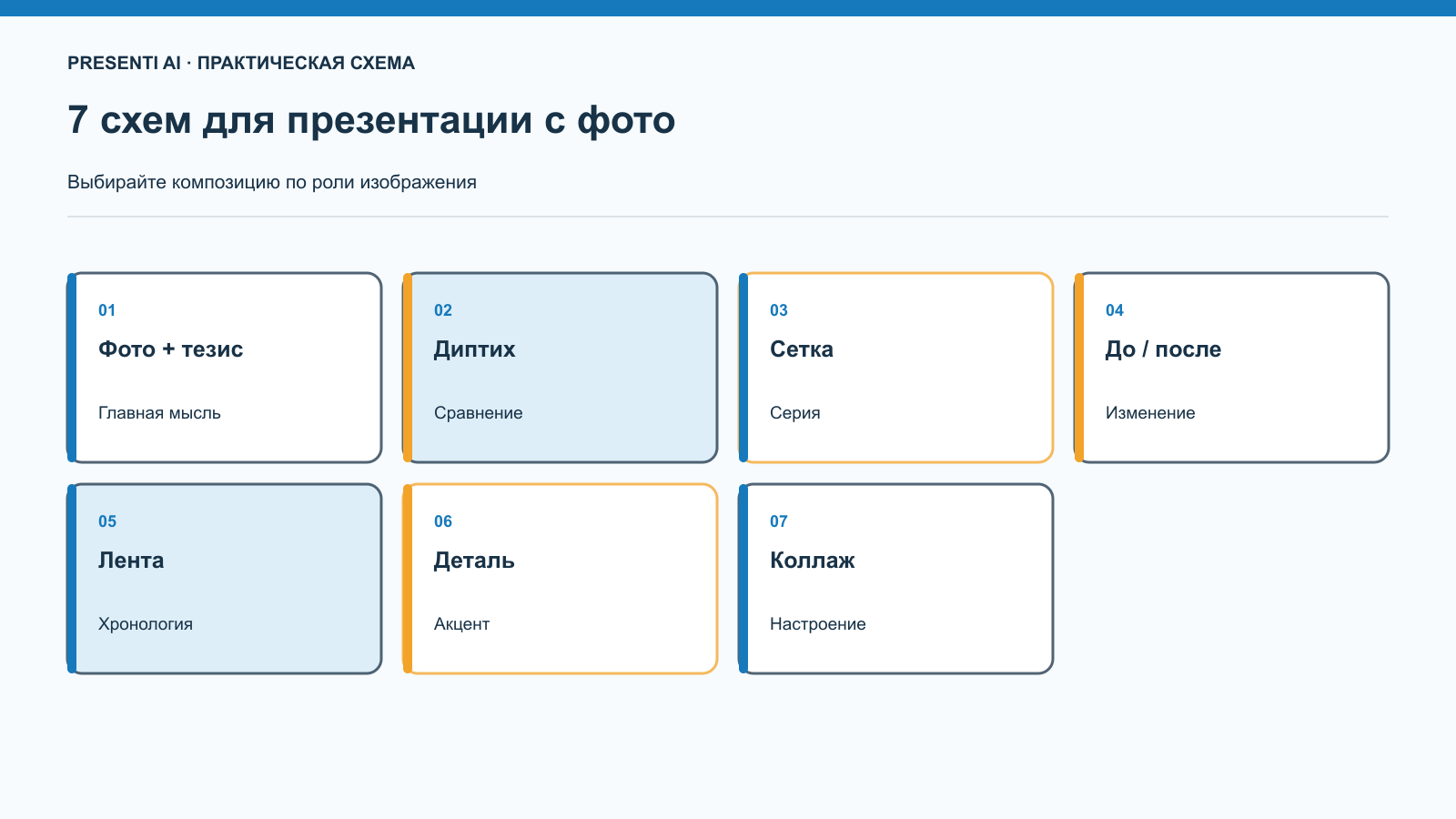This screenshot has width=1456, height=819.
Task: Click number 04 label
Action: pyautogui.click(x=1115, y=310)
